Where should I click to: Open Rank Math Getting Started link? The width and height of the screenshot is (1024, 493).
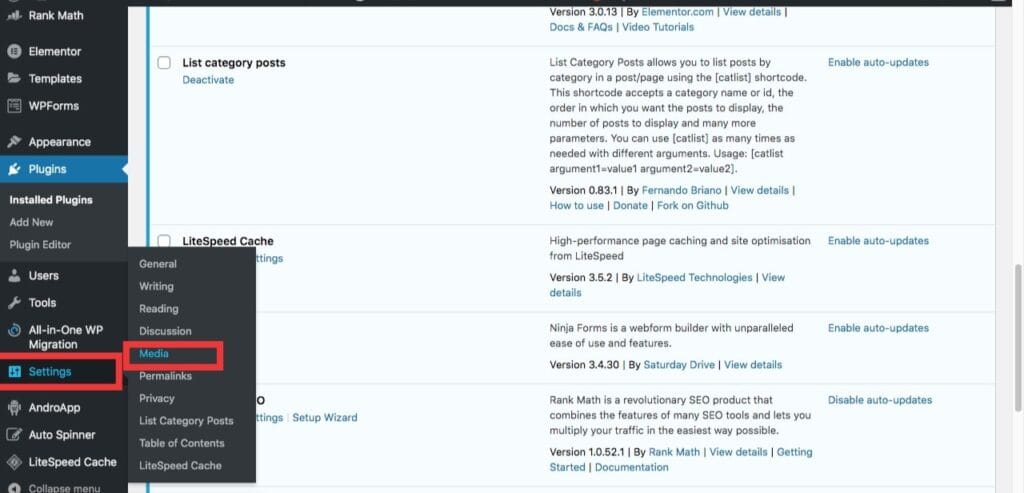pyautogui.click(x=681, y=460)
